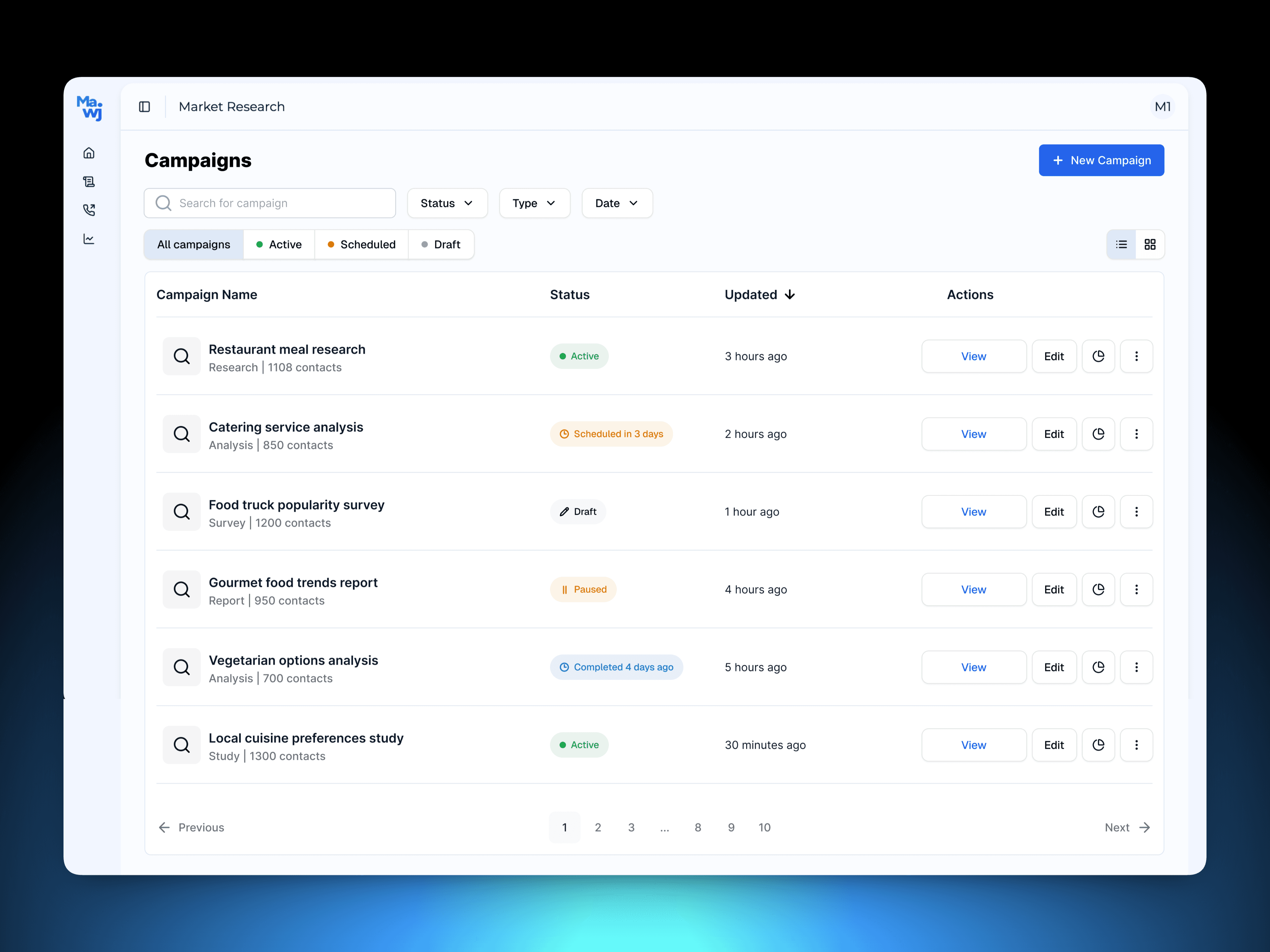This screenshot has width=1270, height=952.
Task: Go to page 3 in pagination
Action: tap(631, 827)
